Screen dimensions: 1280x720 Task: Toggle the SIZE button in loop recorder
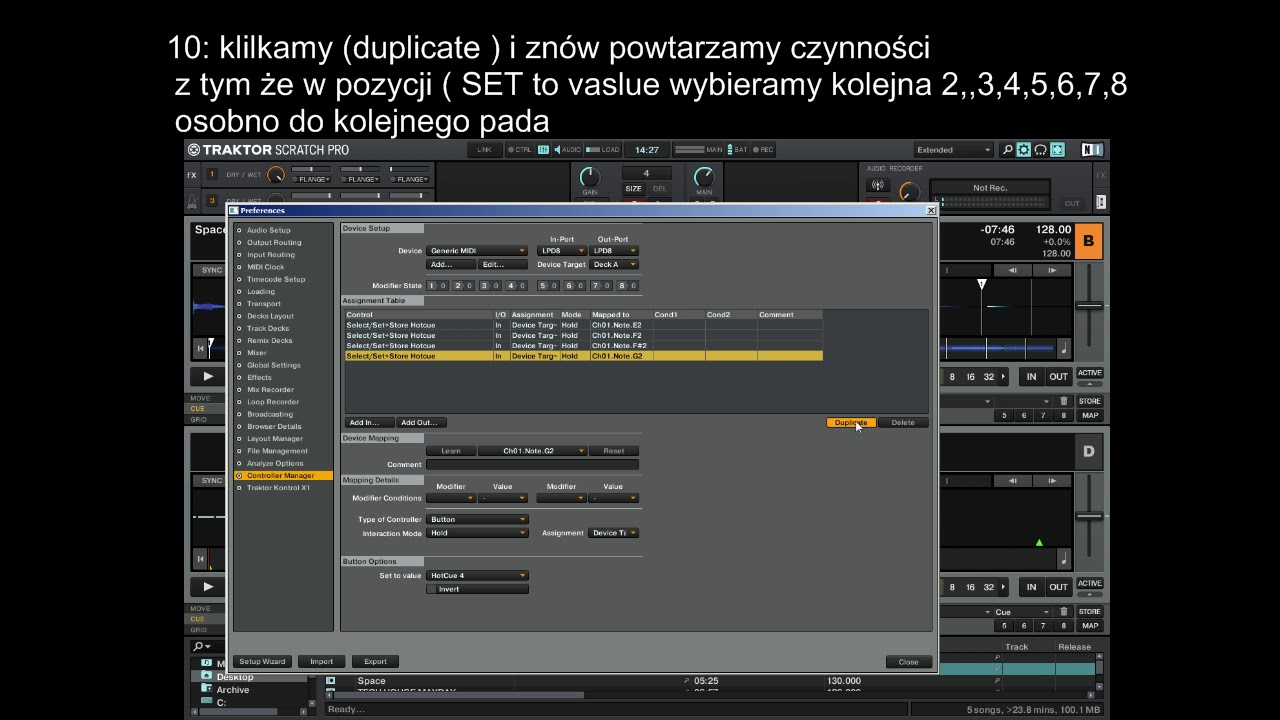tap(633, 188)
